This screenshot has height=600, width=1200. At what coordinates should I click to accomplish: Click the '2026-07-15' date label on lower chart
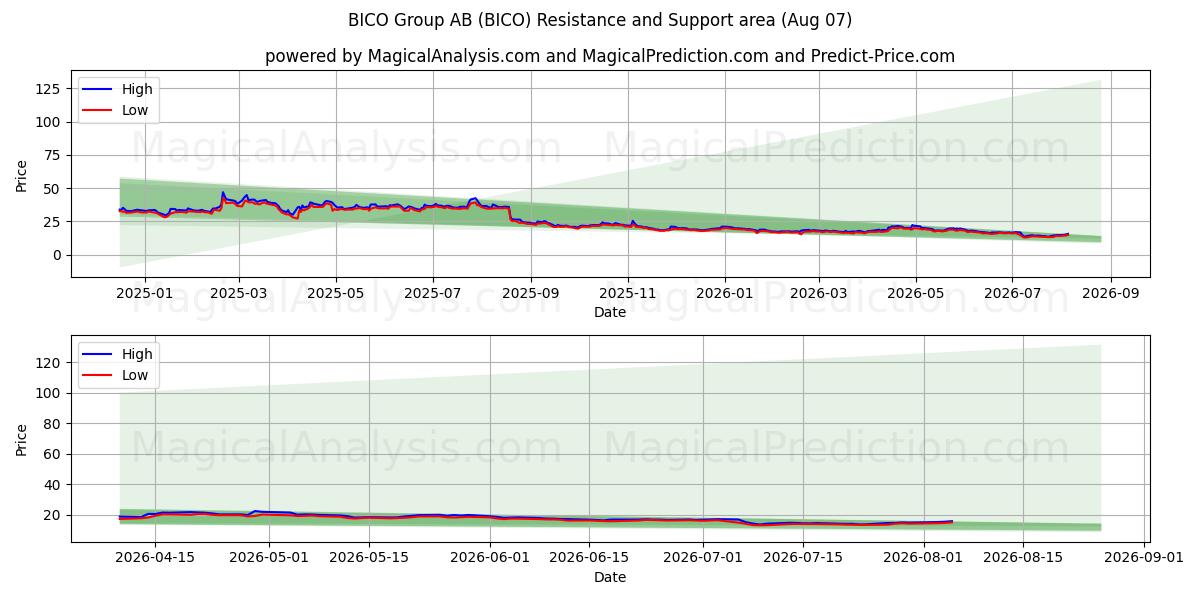(x=803, y=559)
